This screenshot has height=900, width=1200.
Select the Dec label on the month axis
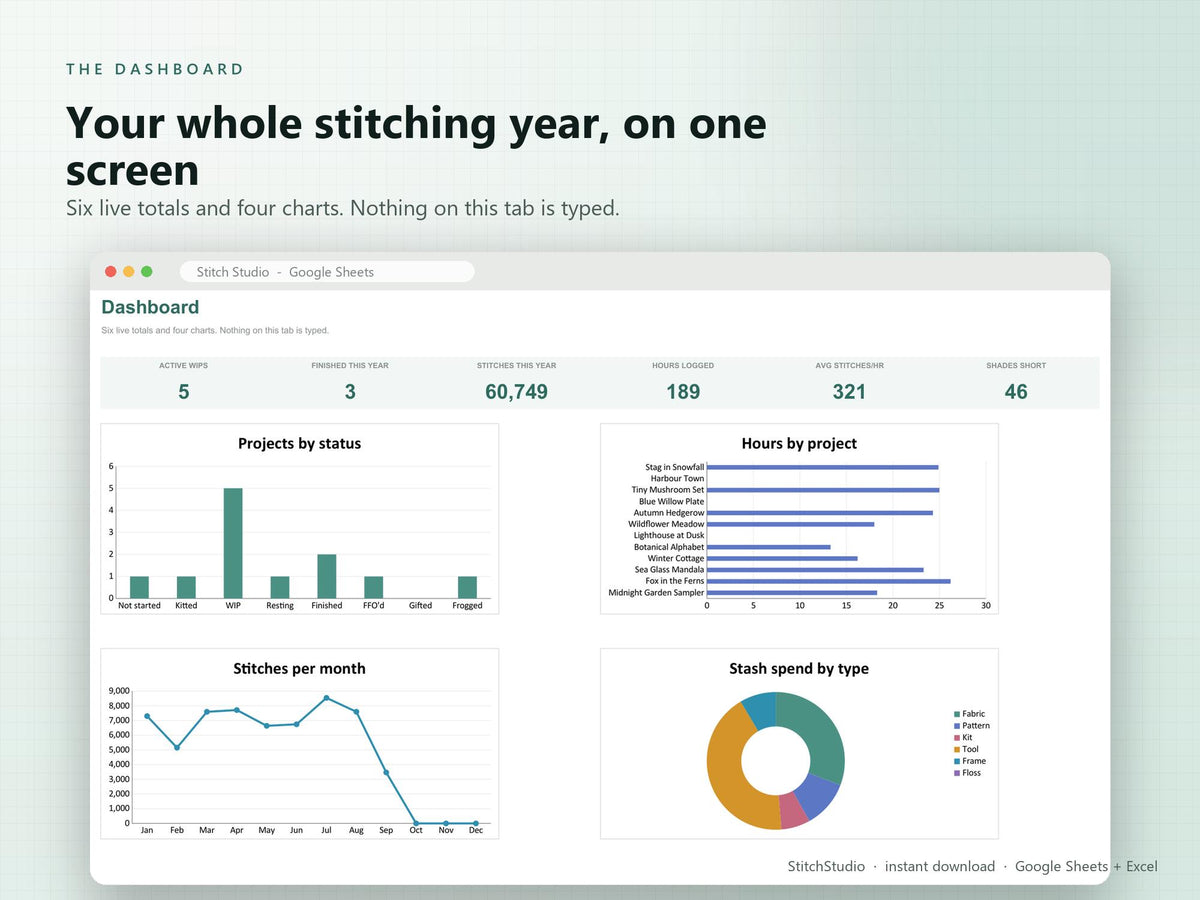[476, 830]
